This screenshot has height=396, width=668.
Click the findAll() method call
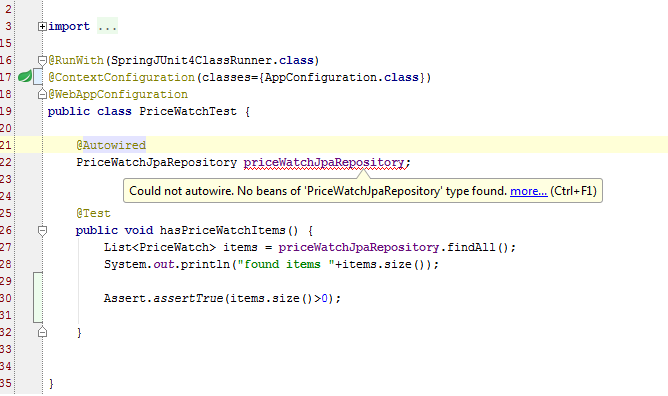click(478, 247)
